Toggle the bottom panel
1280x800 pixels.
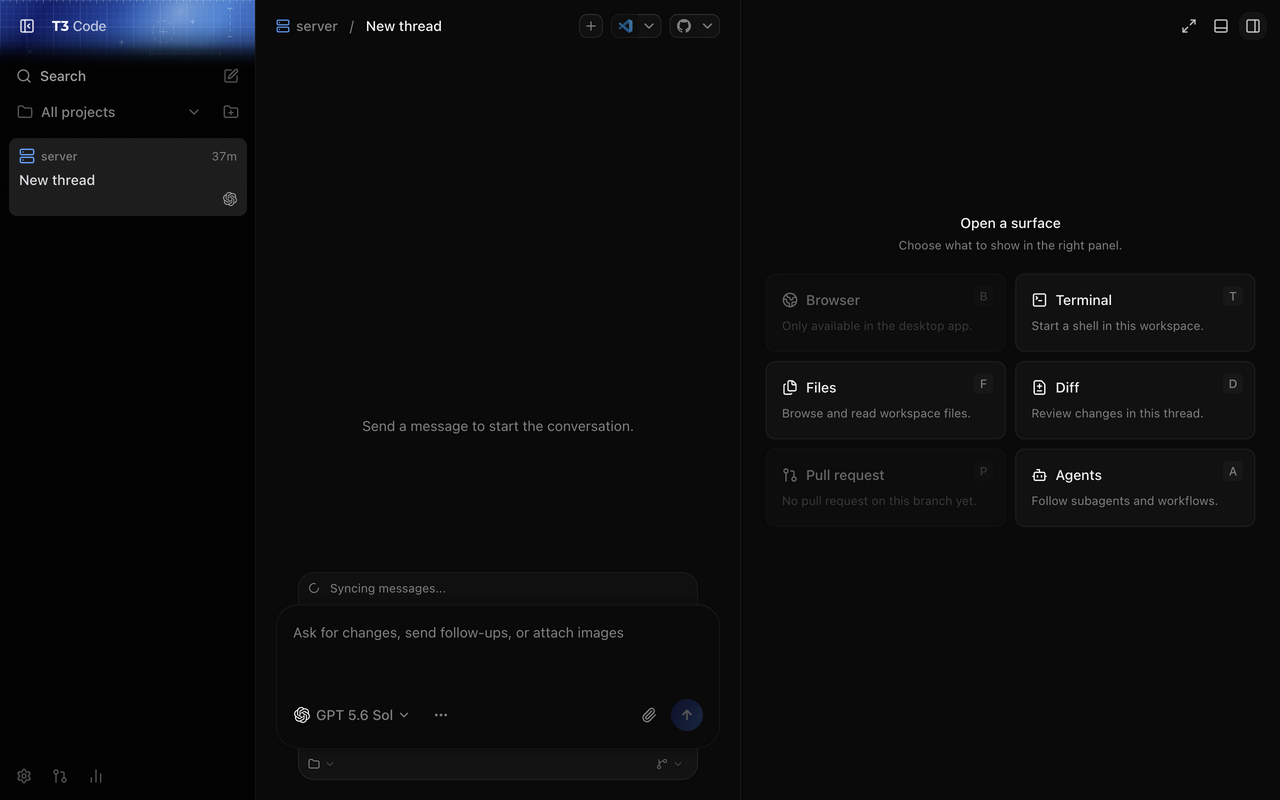(1221, 26)
